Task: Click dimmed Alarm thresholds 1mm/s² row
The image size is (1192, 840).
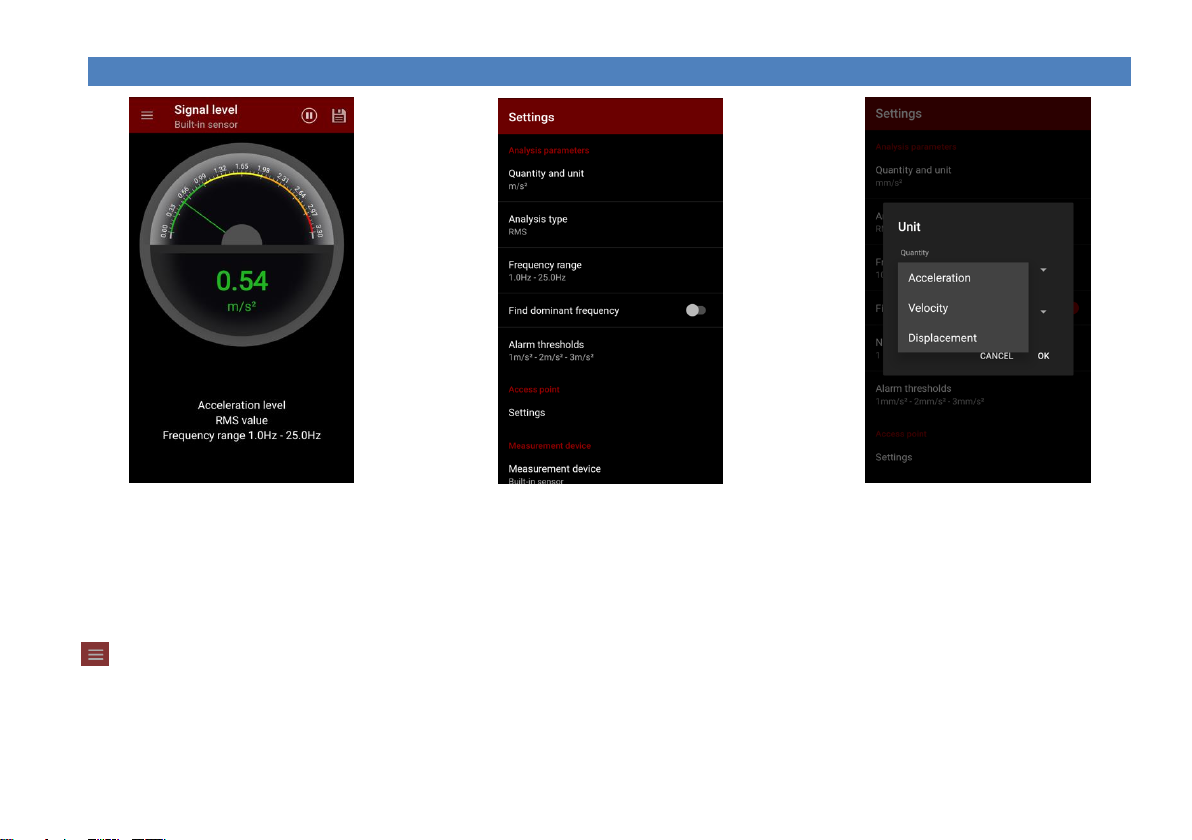Action: (x=978, y=395)
